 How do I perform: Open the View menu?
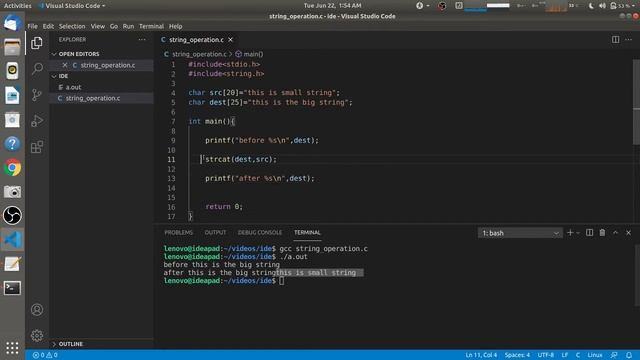point(98,26)
